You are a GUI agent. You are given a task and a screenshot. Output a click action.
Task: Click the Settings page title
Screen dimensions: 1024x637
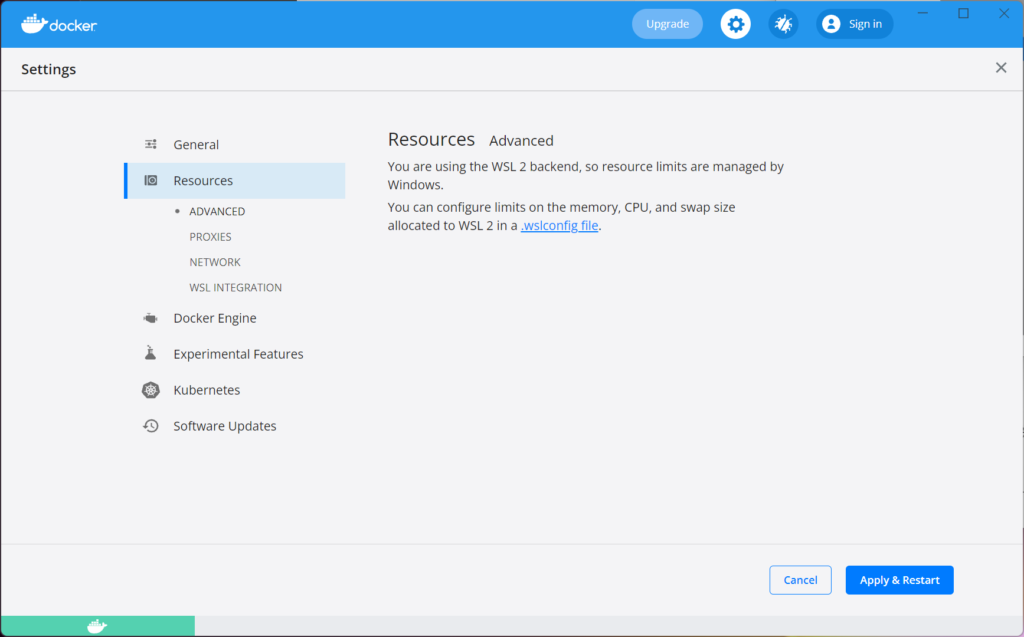click(48, 69)
